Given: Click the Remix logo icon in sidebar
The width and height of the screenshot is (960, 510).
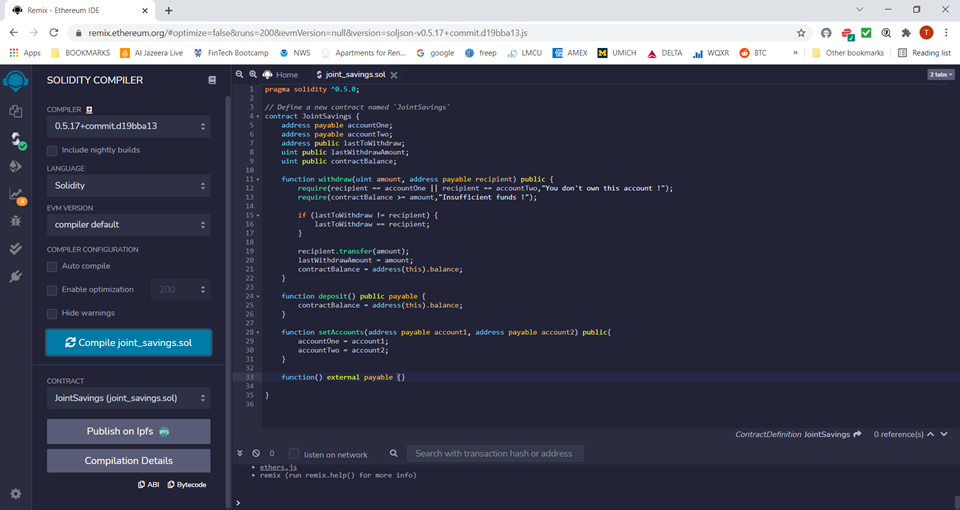Looking at the screenshot, I should [15, 80].
